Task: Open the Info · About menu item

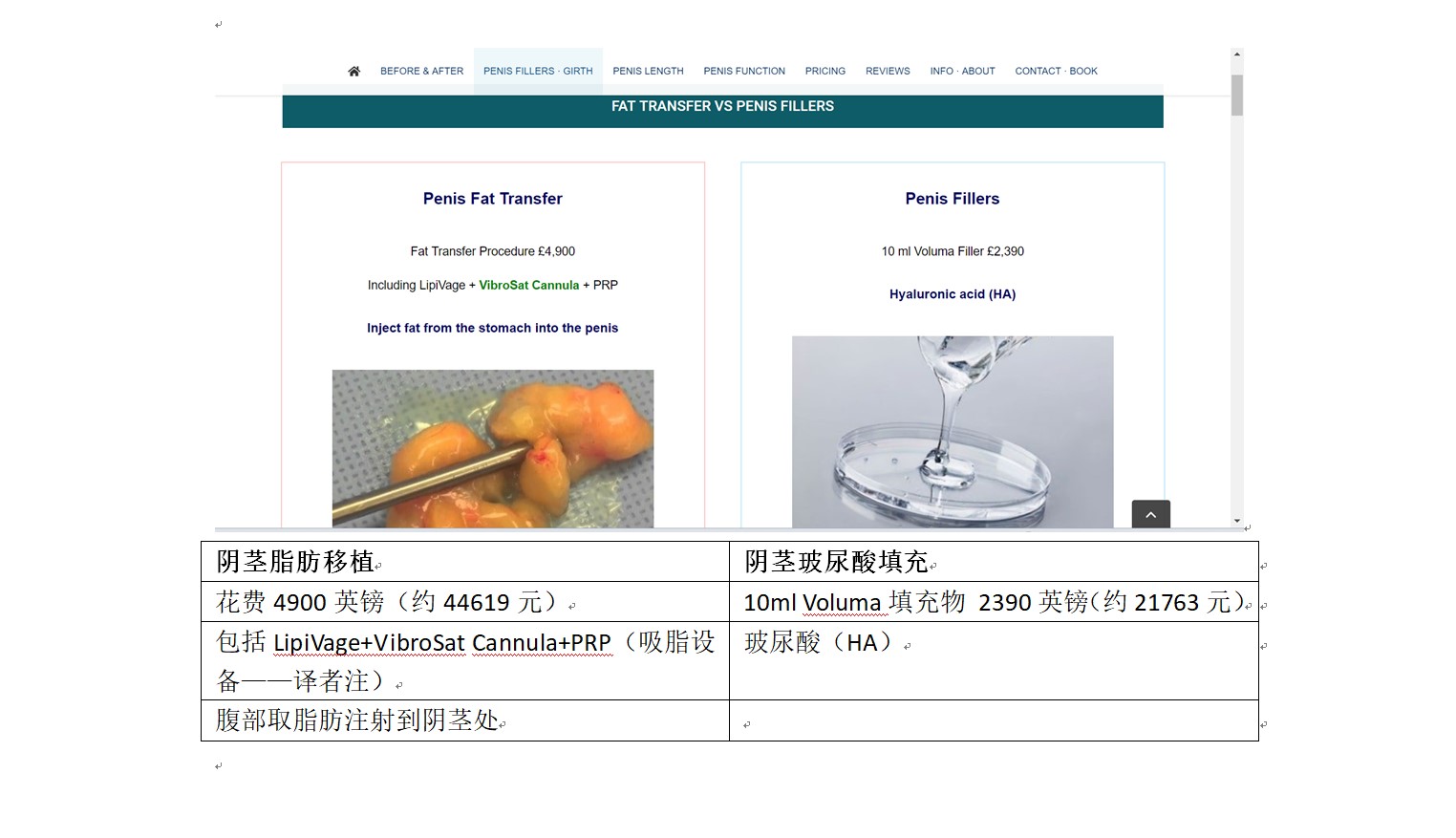Action: (x=962, y=71)
